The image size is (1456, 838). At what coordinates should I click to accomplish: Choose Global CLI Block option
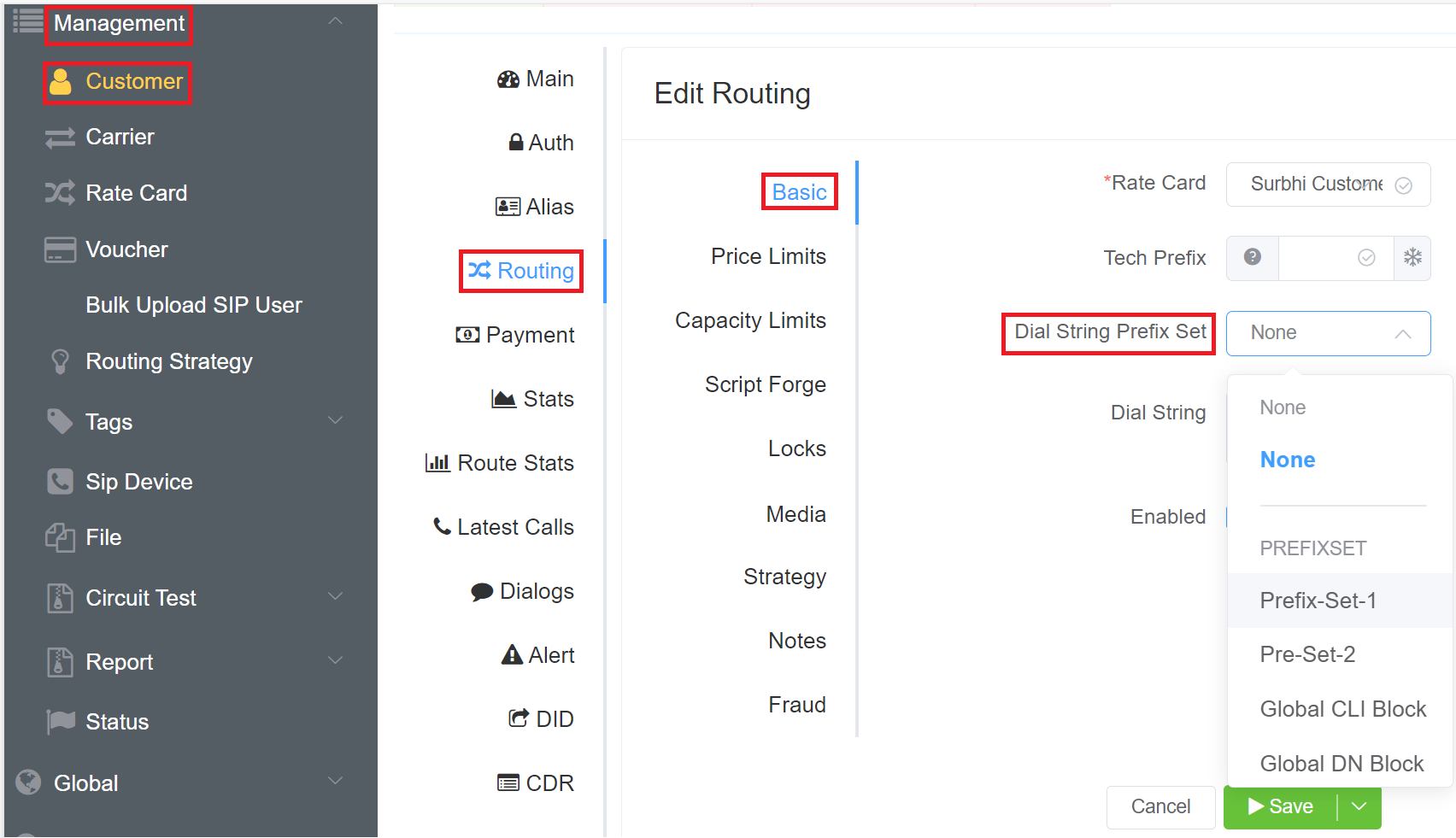pyautogui.click(x=1342, y=709)
